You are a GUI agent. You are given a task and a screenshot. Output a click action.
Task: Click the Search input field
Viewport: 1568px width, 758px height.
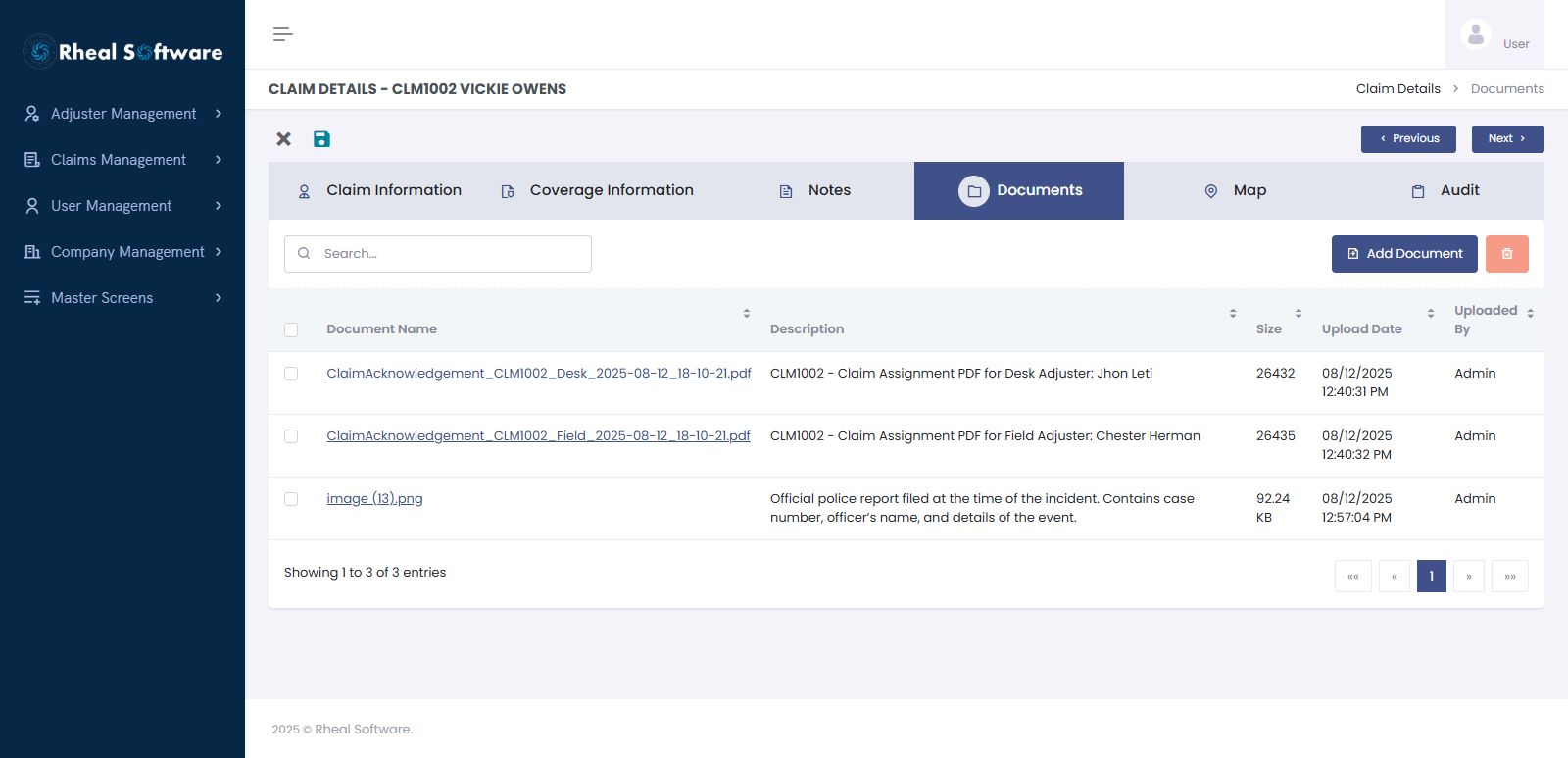(x=438, y=254)
